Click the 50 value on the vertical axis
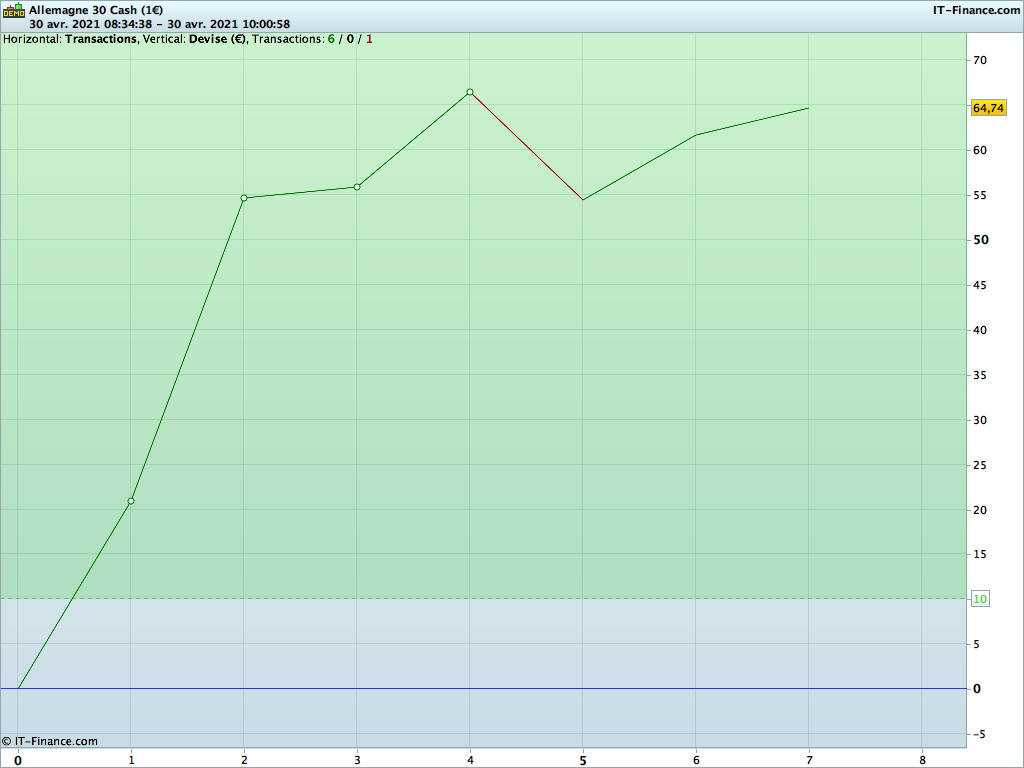Image resolution: width=1024 pixels, height=768 pixels. coord(980,240)
